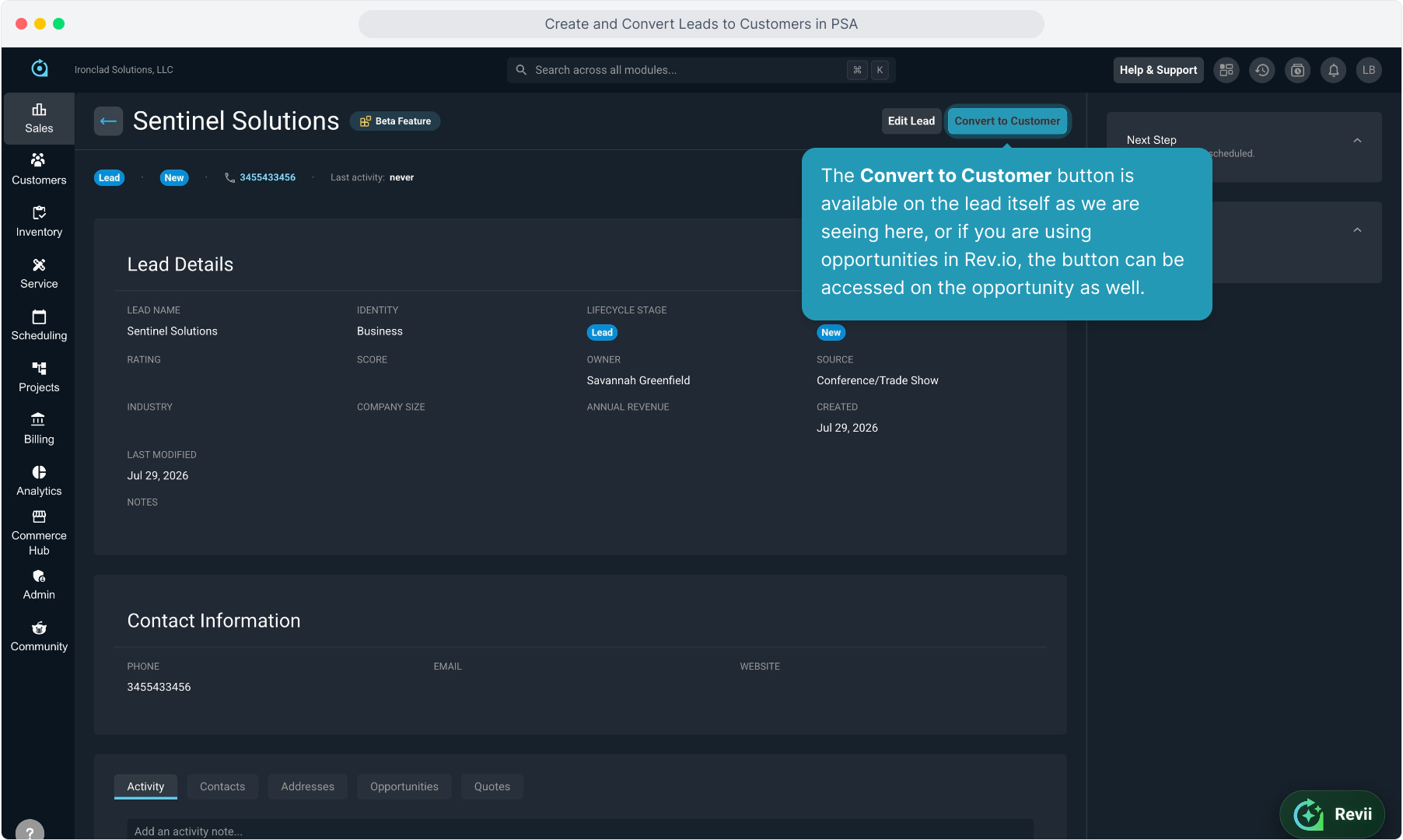Open the LB user profile avatar
1403x840 pixels.
coord(1370,70)
